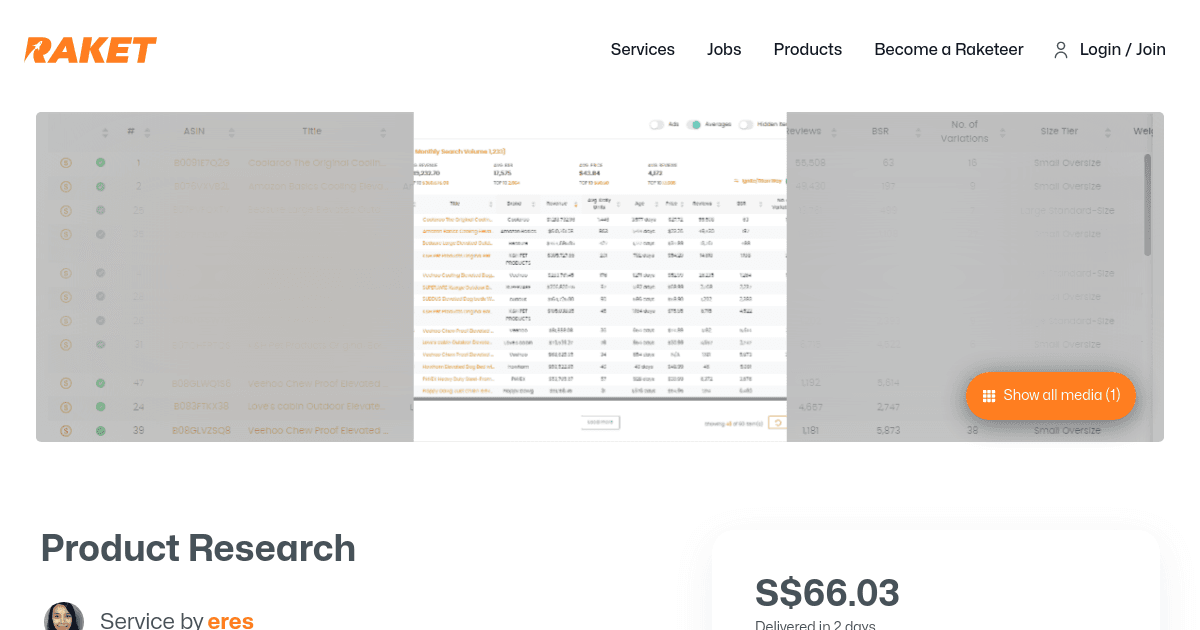
Task: Enable the Ads toggle
Action: click(658, 124)
